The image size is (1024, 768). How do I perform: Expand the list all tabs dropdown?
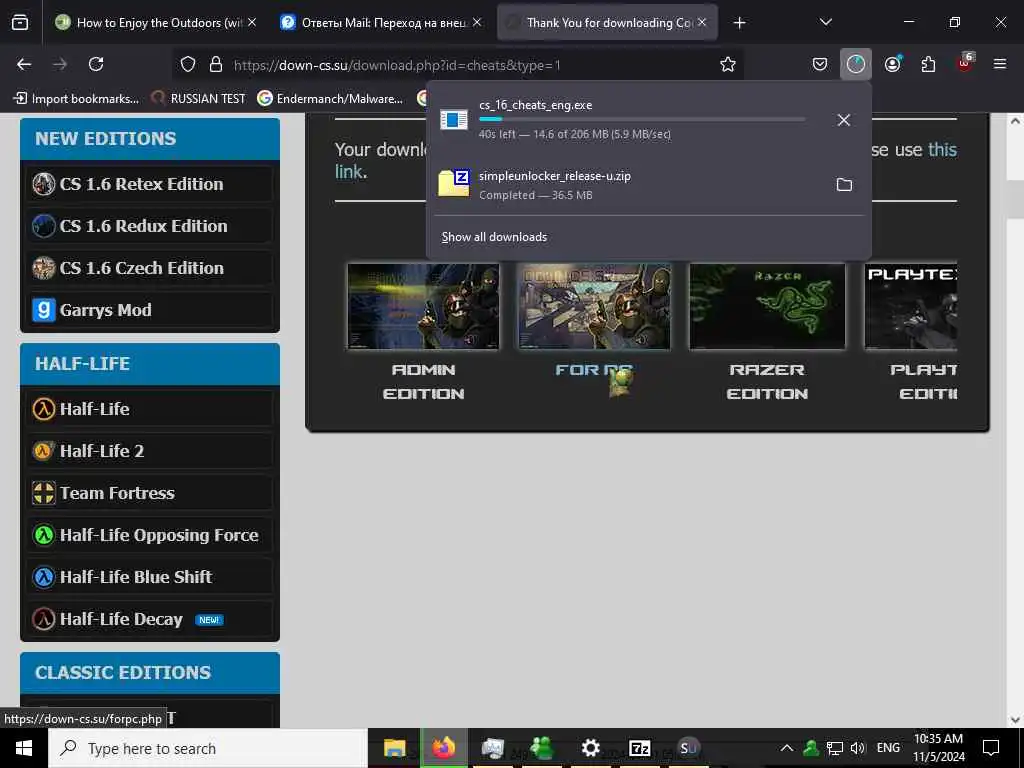pyautogui.click(x=825, y=22)
